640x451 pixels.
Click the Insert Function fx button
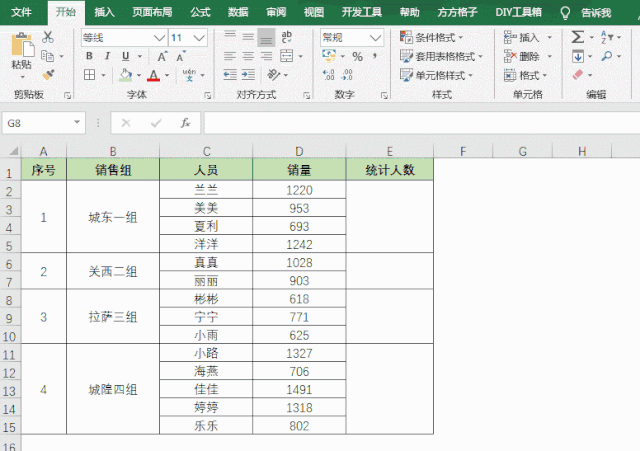185,122
